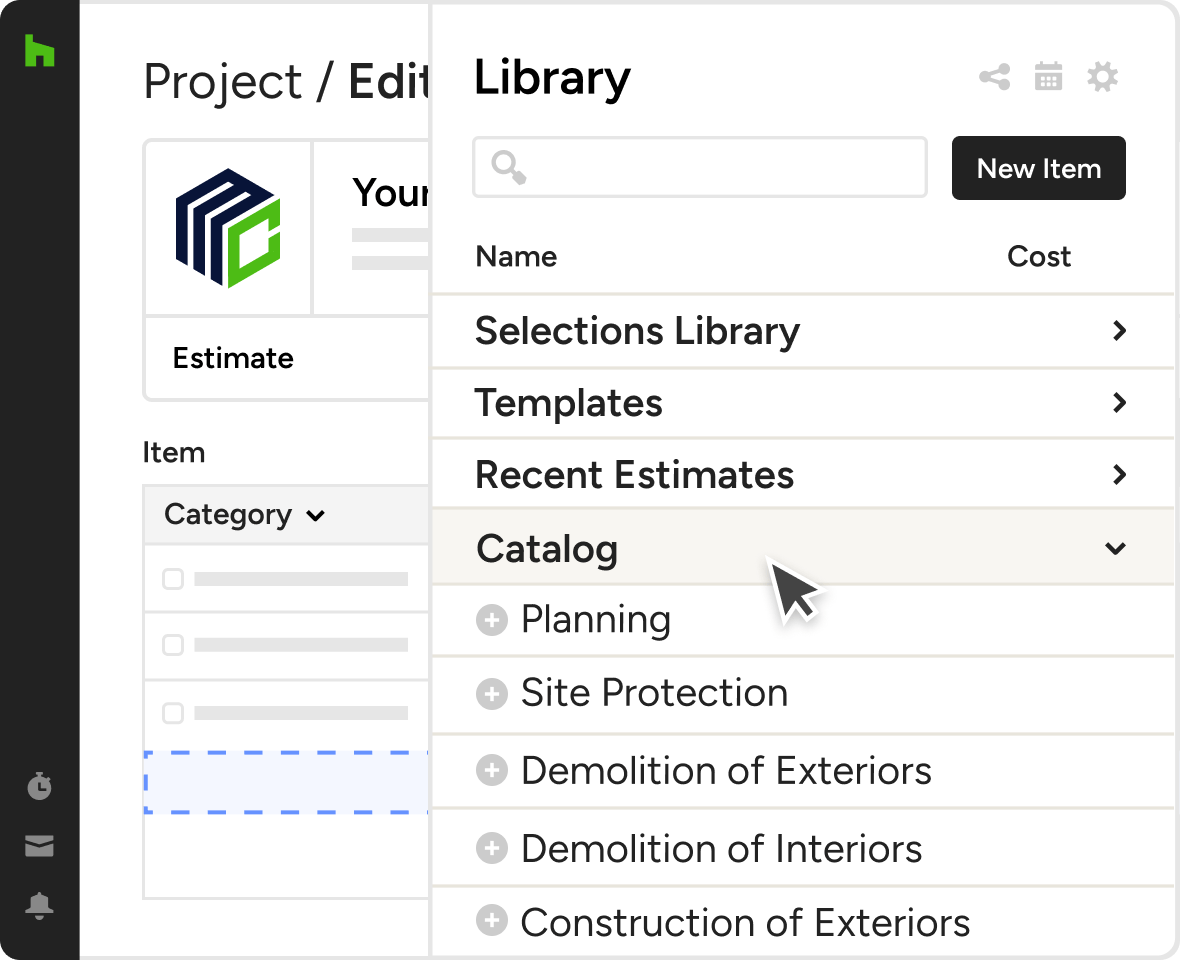
Task: Click the New Item button
Action: click(x=1038, y=168)
